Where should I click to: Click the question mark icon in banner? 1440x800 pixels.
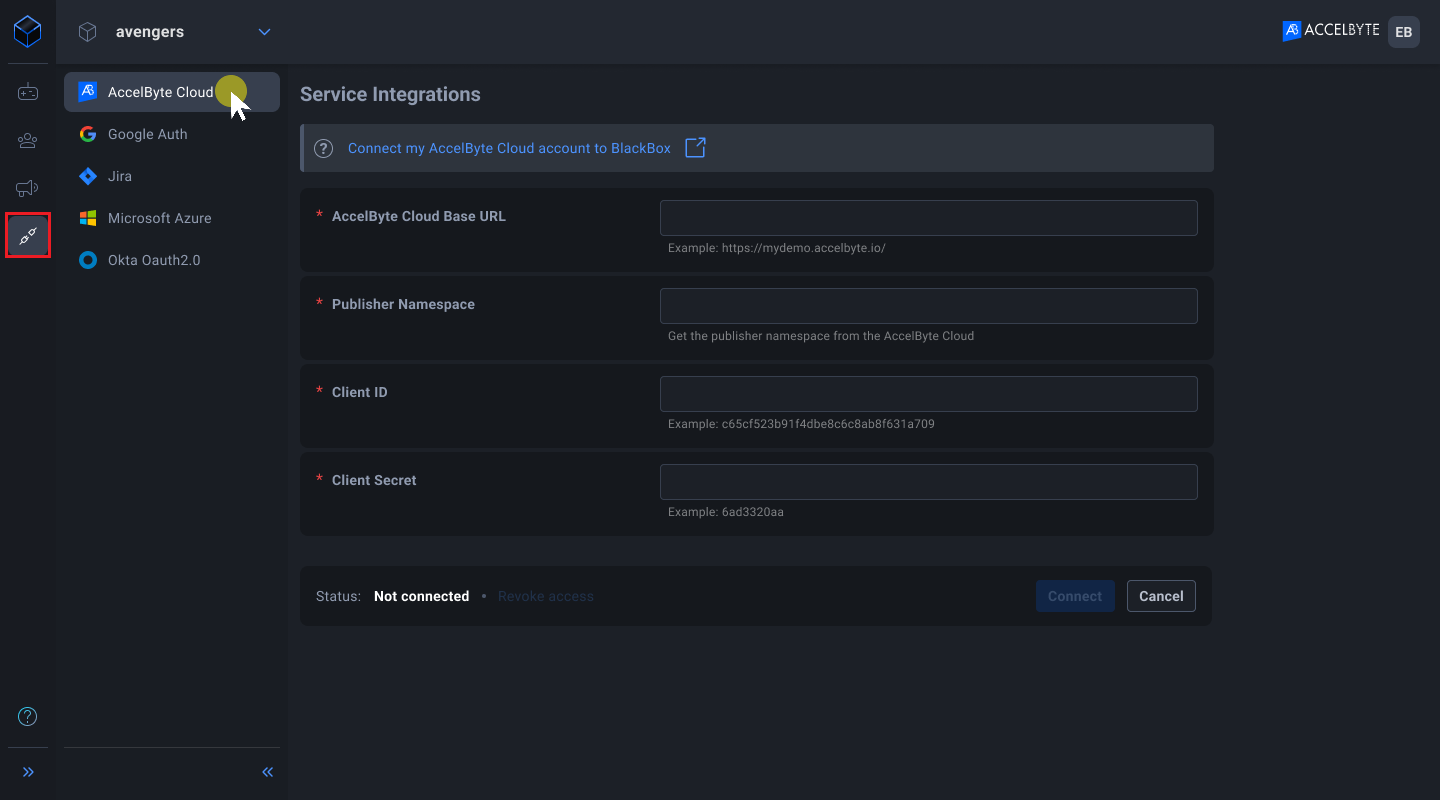point(323,148)
